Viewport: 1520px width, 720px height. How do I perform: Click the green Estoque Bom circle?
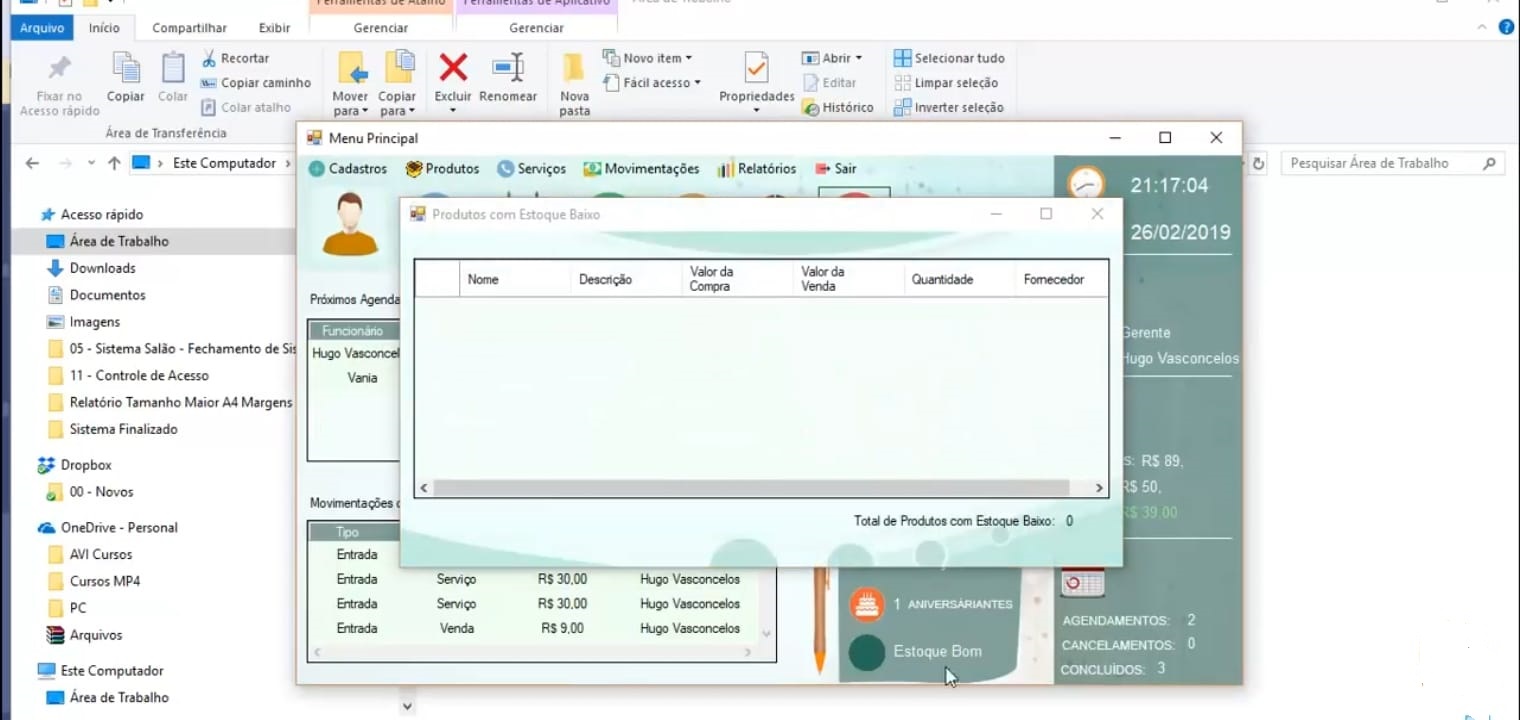[x=867, y=652]
